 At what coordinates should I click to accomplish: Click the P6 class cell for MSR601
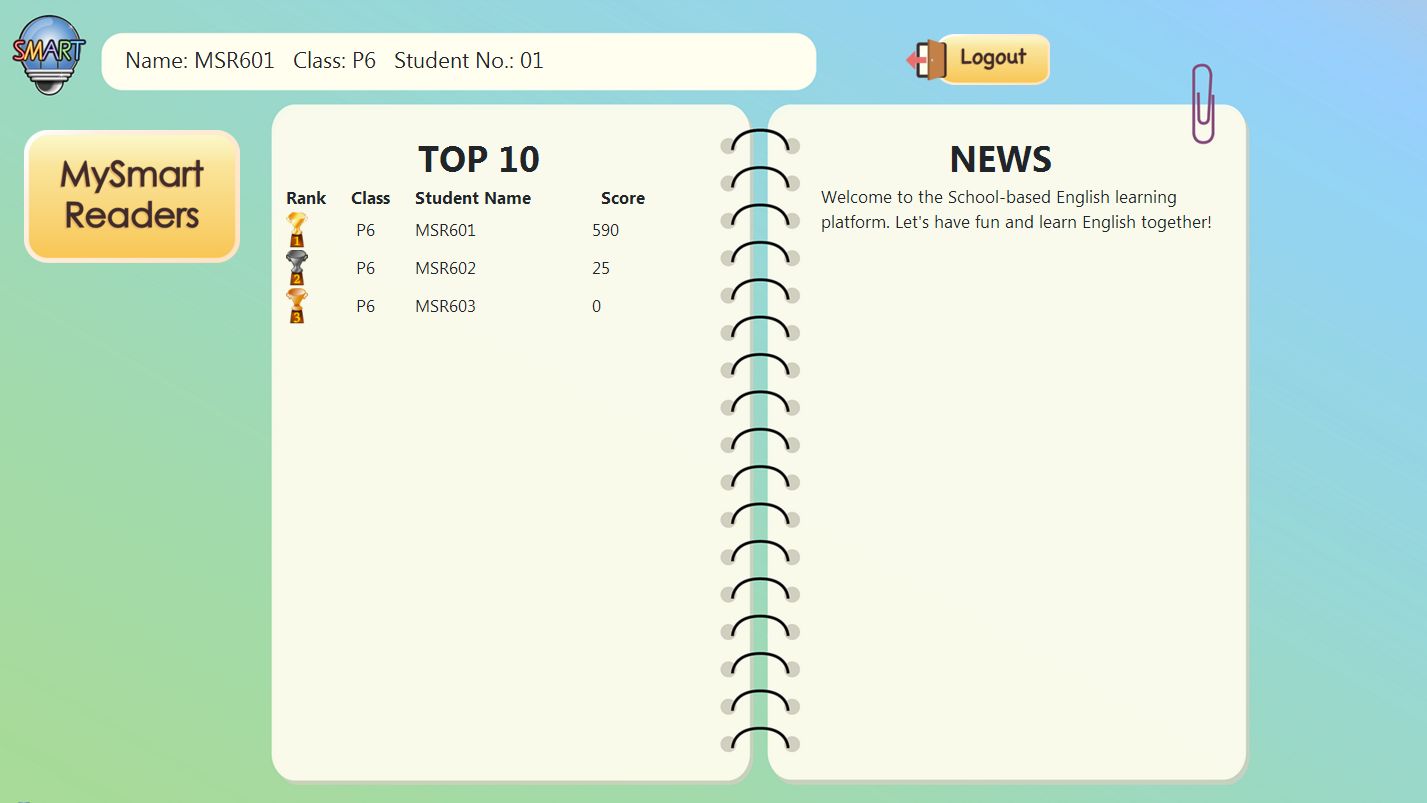click(366, 230)
